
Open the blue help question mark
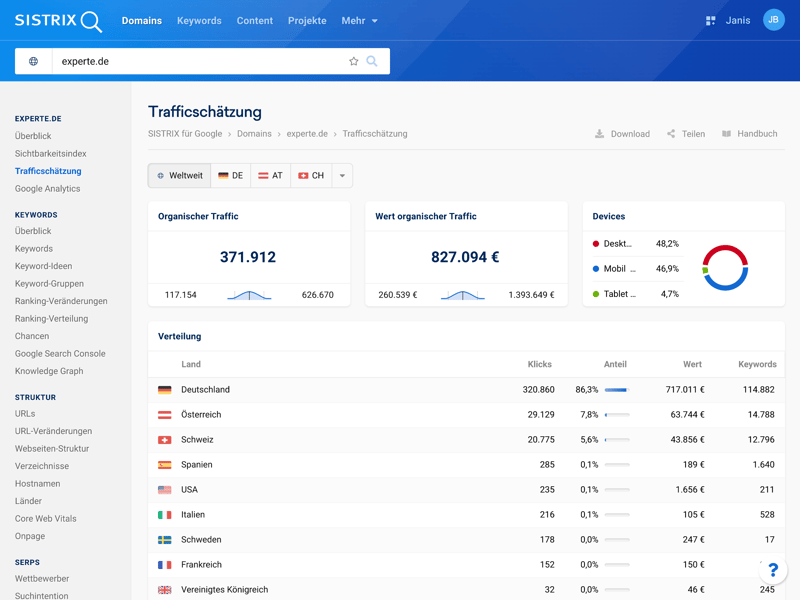[772, 570]
